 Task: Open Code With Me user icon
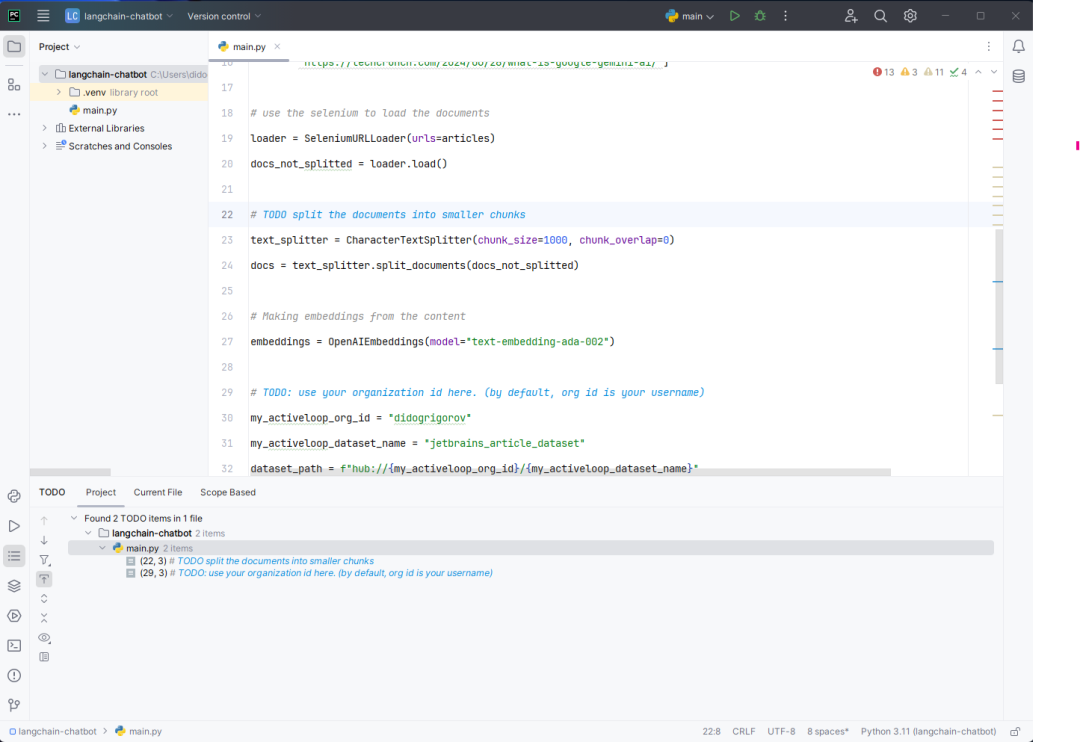tap(851, 16)
